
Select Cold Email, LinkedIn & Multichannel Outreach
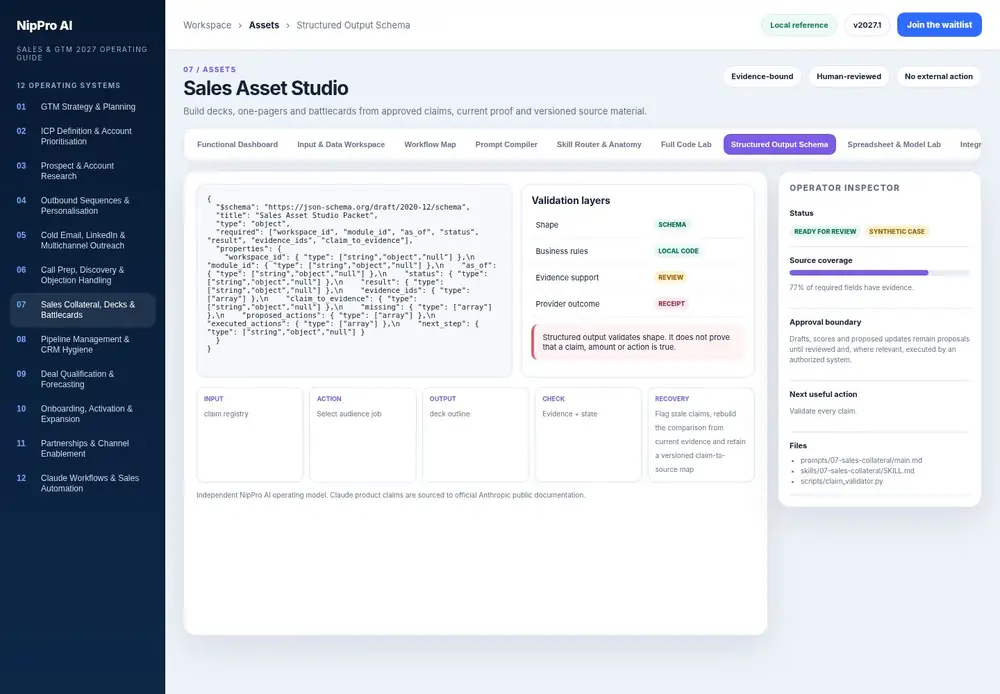coord(82,240)
